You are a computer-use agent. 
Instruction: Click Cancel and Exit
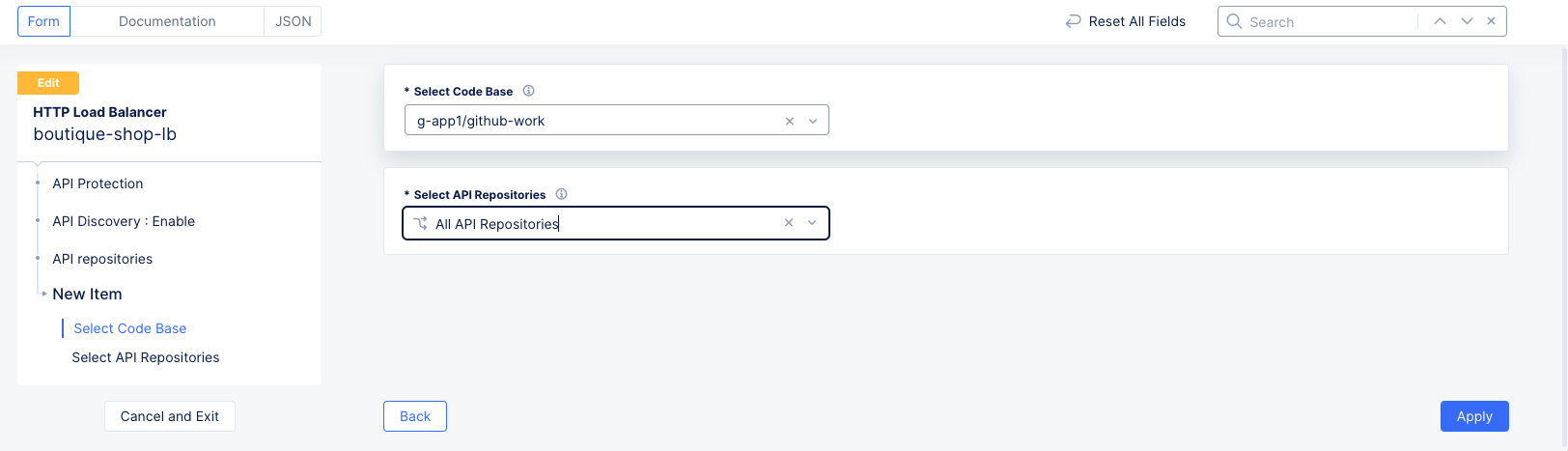tap(170, 416)
